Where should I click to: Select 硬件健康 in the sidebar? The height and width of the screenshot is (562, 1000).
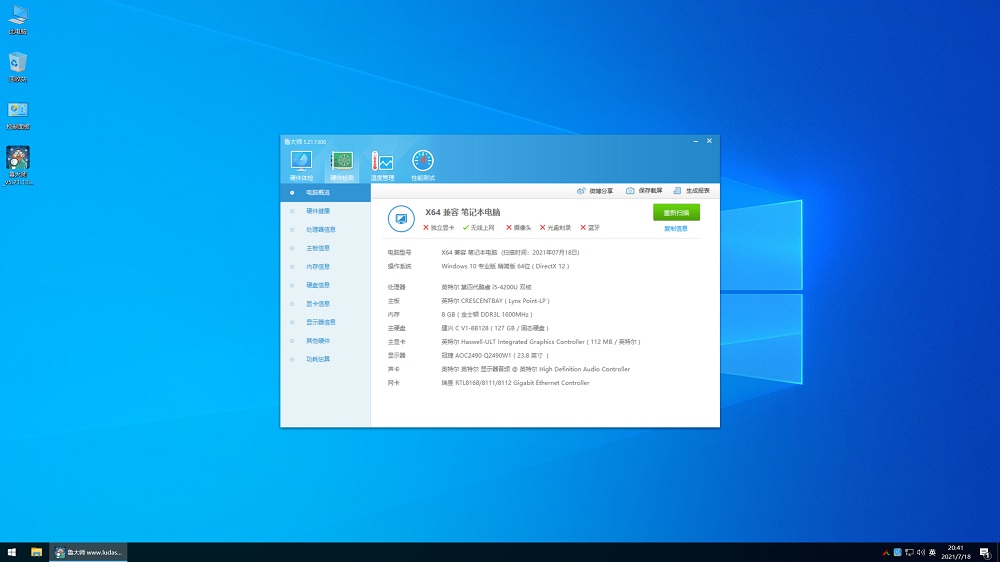click(318, 211)
